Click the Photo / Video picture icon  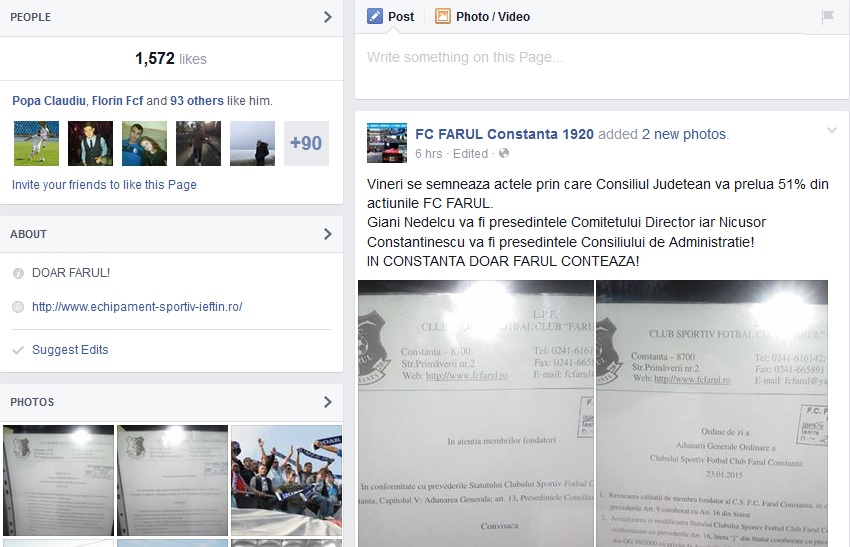pyautogui.click(x=442, y=16)
